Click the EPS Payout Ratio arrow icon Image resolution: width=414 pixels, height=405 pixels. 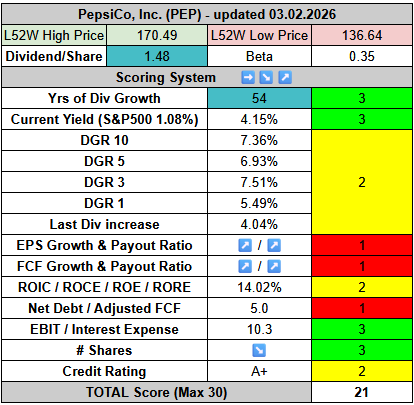coord(274,246)
